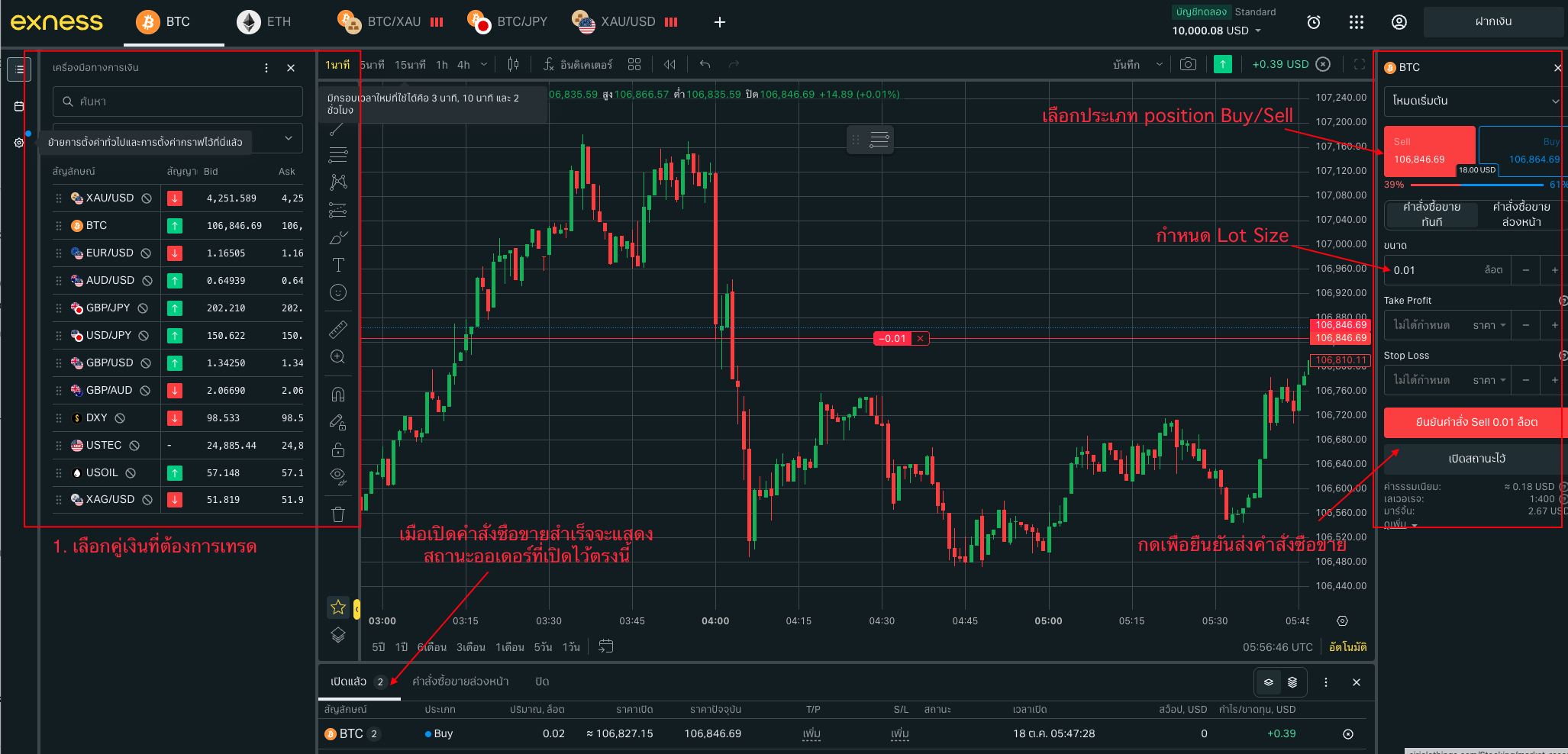1568x754 pixels.
Task: Select the ruler measure tool
Action: (338, 330)
